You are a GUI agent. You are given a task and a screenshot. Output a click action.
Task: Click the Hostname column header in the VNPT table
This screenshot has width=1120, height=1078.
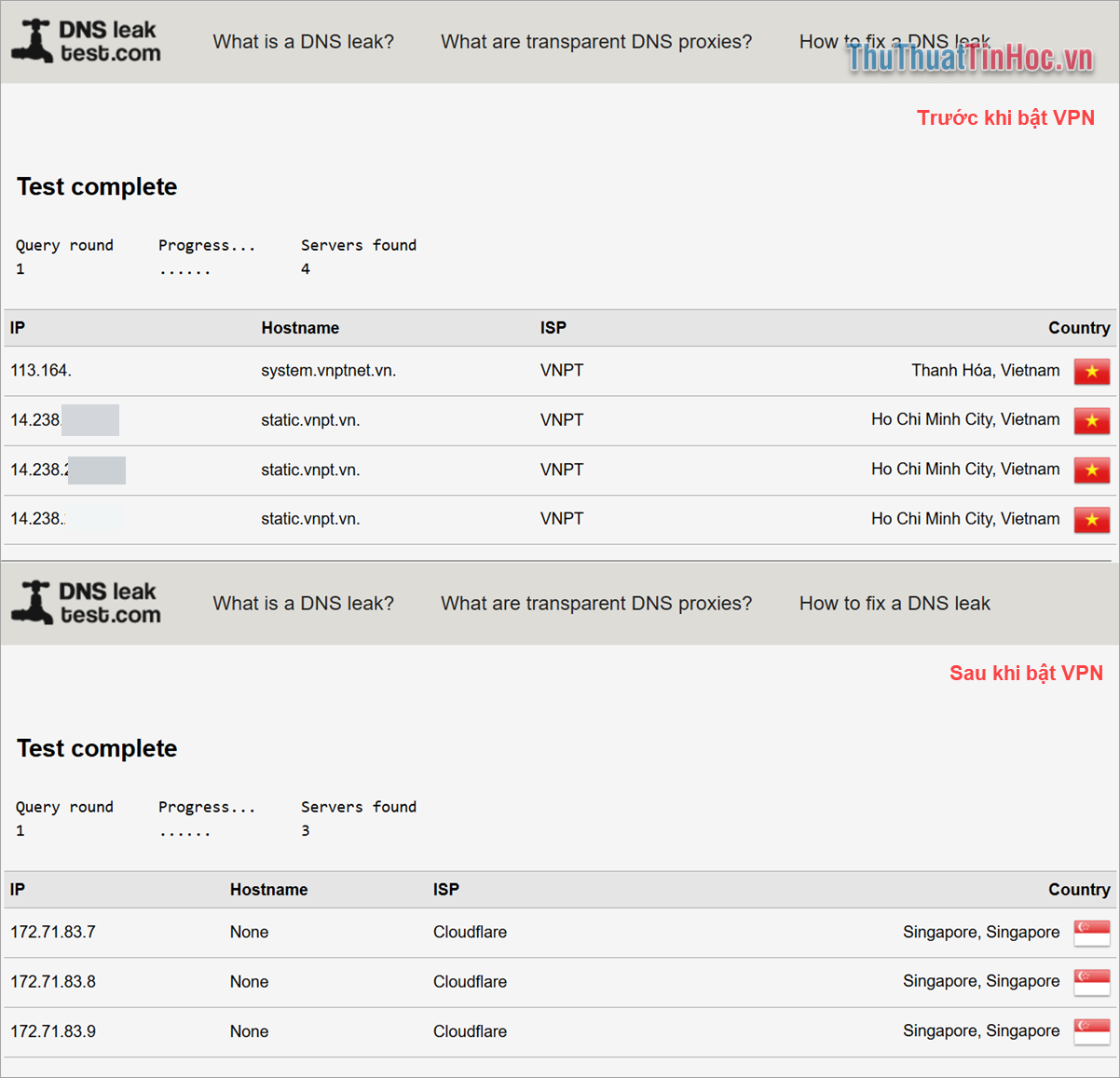point(300,328)
